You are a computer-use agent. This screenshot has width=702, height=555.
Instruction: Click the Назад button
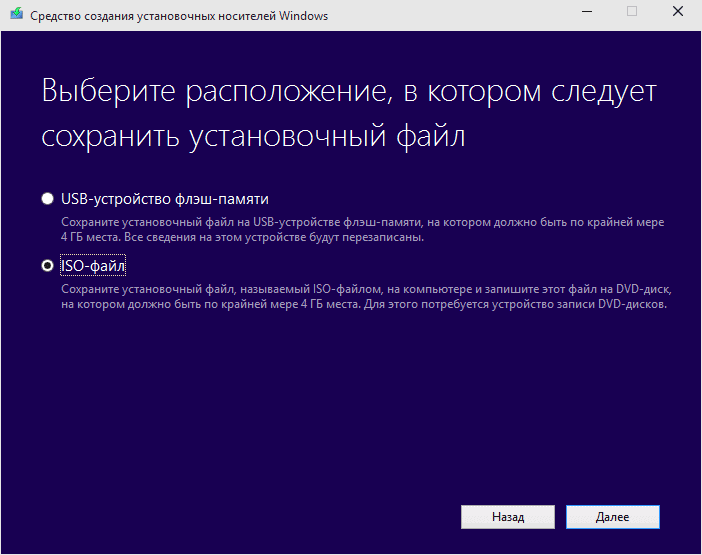[508, 517]
